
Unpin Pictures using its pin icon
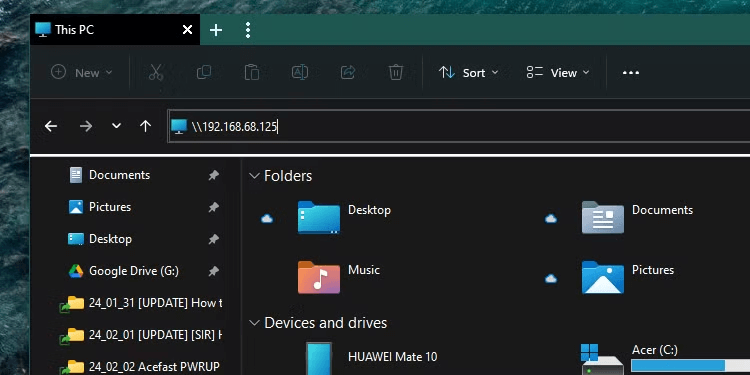213,208
